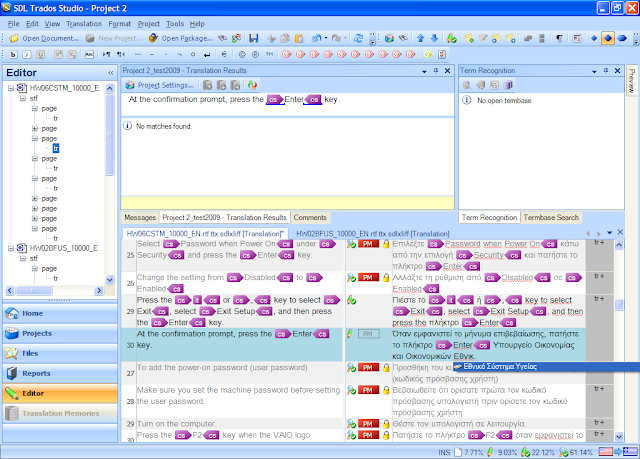Switch to the Termbase Search tab
Viewport: 640px width, 459px height.
(551, 217)
